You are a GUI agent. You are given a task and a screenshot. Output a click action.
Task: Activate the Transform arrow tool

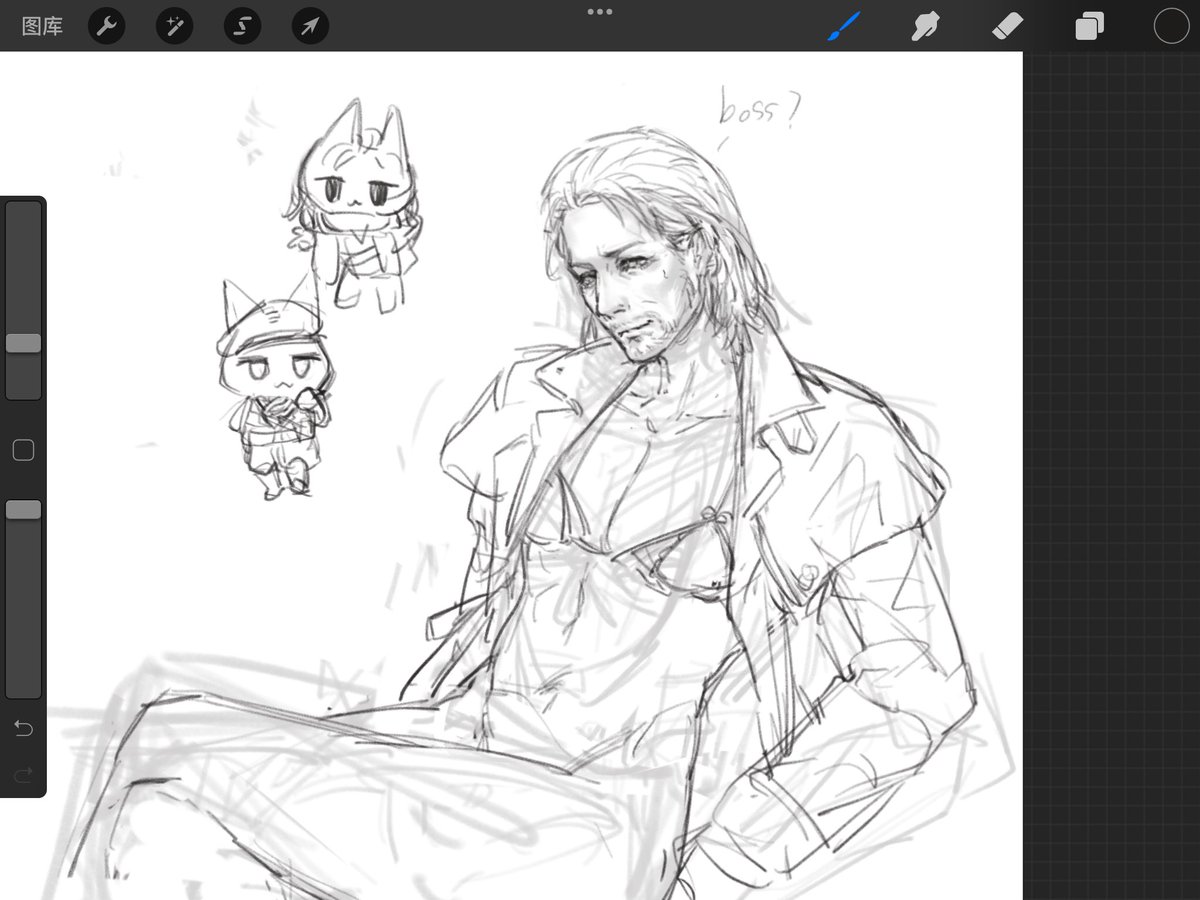(x=310, y=26)
